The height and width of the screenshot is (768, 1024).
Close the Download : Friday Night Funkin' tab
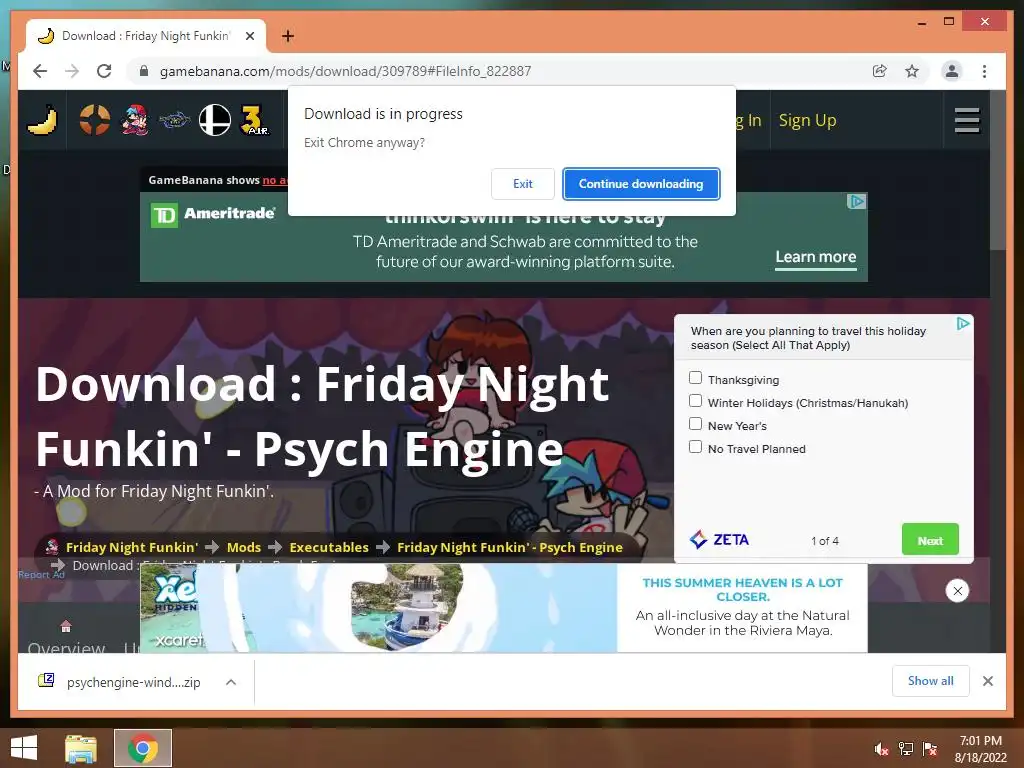249,36
